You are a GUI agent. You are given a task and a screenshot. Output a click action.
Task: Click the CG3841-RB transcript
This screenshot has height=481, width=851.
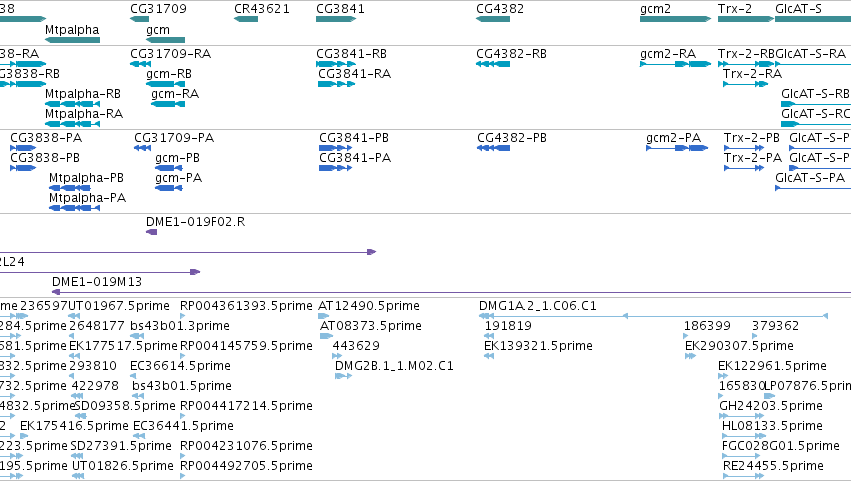click(336, 64)
